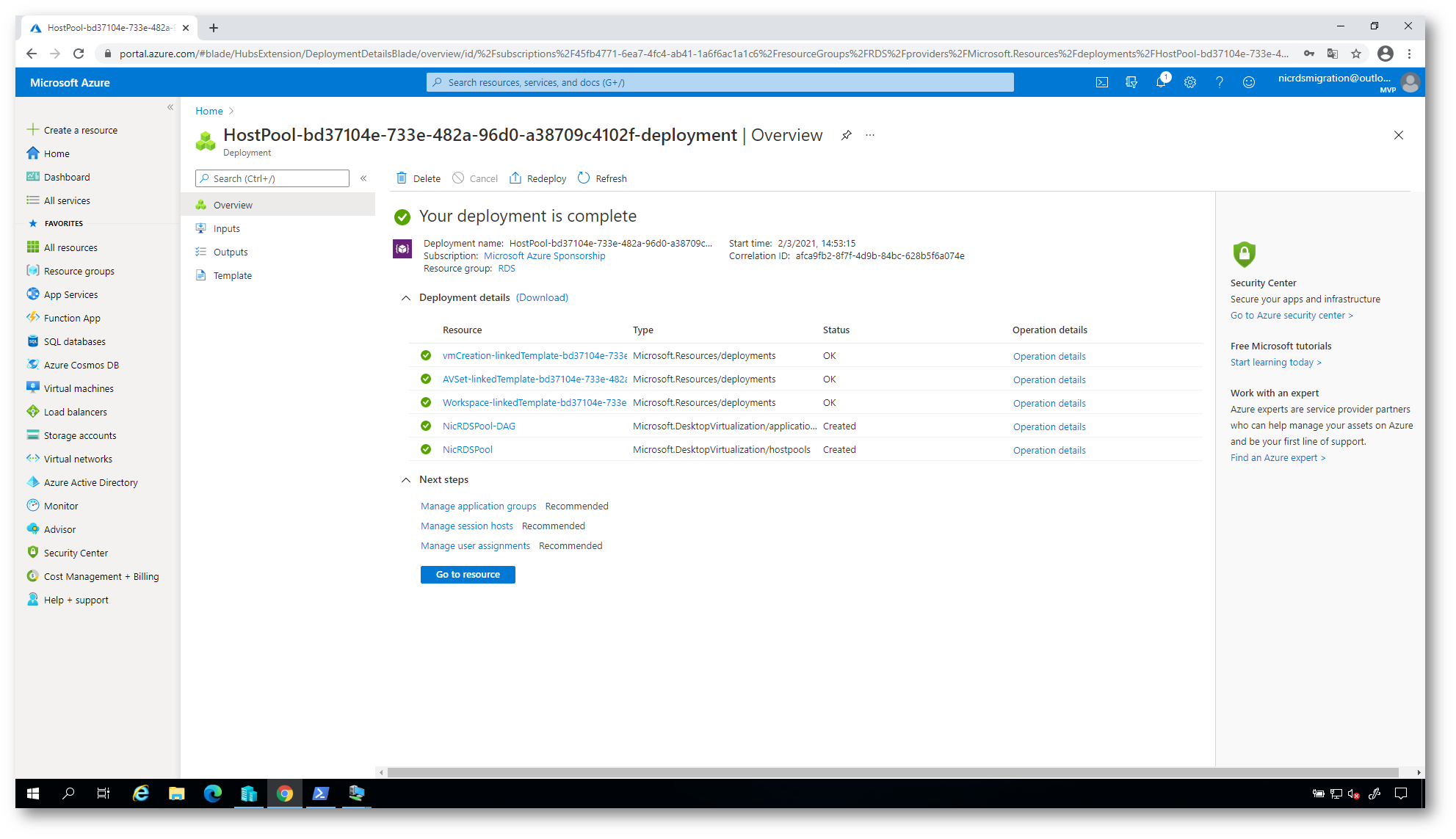1456x839 pixels.
Task: Open PowerShell from the Windows taskbar
Action: tap(321, 793)
